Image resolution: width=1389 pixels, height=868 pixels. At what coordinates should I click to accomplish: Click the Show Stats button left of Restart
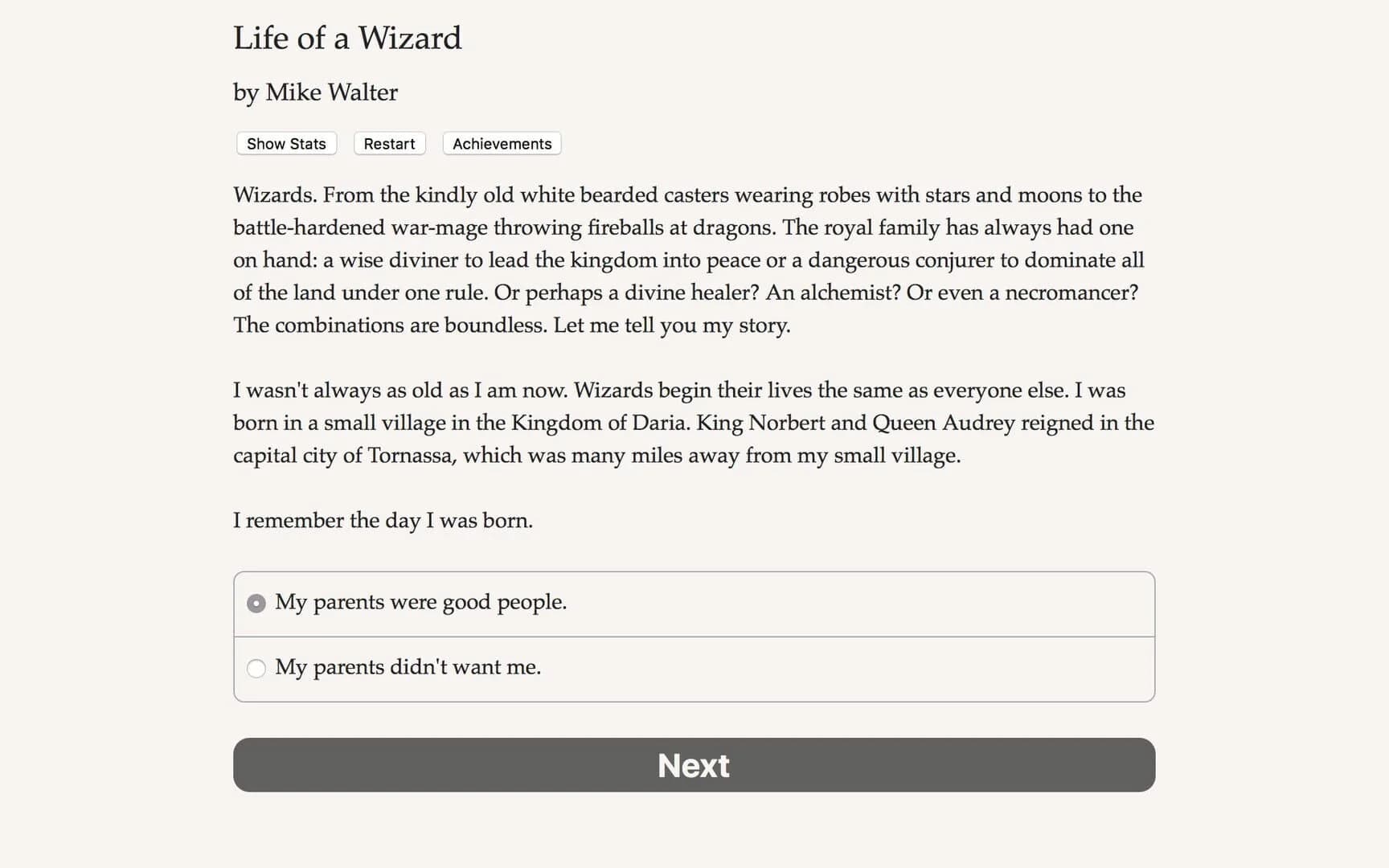285,143
